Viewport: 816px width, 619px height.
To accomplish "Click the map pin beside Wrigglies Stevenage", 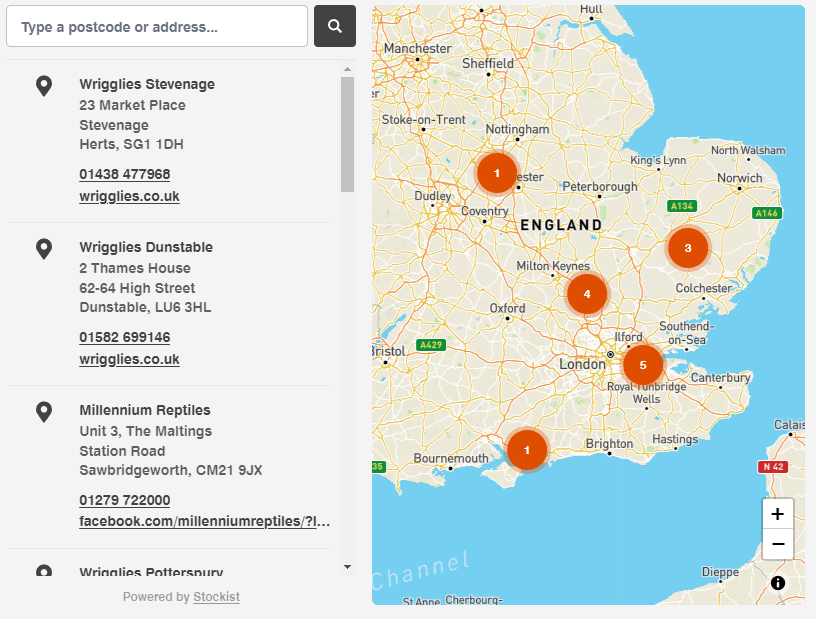I will point(44,86).
